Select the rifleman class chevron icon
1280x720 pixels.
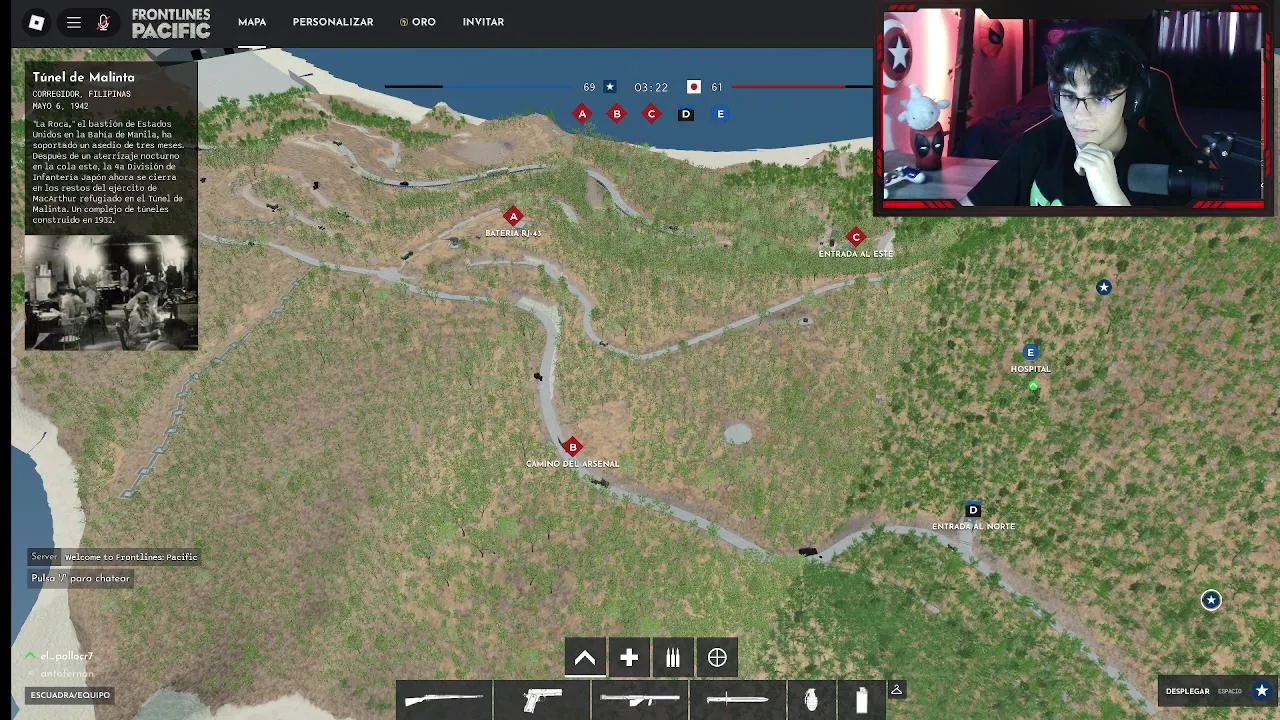pos(585,658)
